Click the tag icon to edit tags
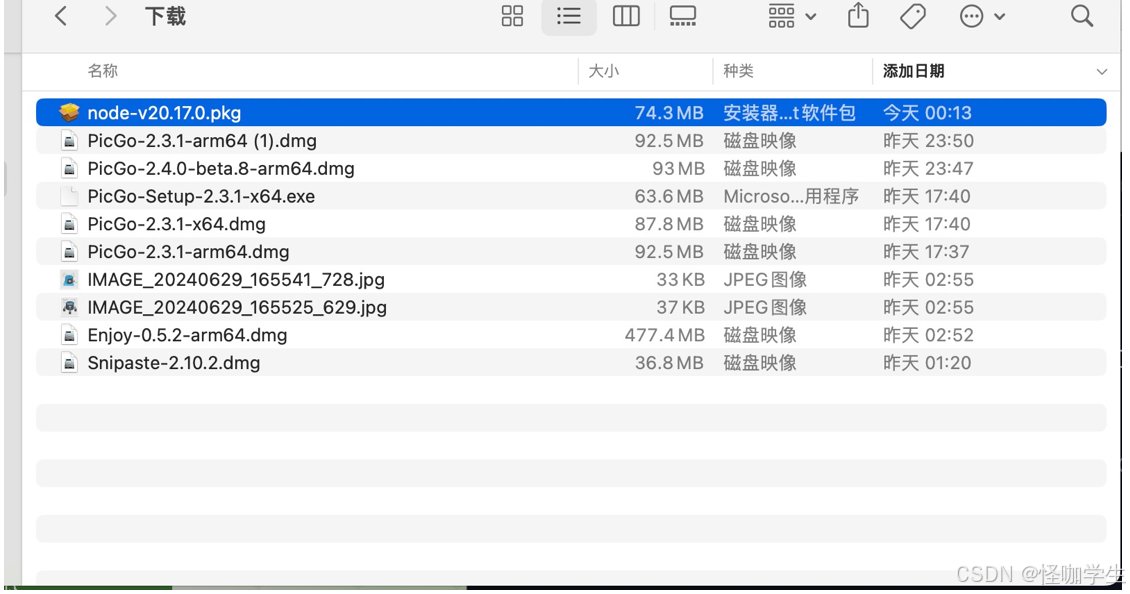The image size is (1130, 594). [912, 16]
